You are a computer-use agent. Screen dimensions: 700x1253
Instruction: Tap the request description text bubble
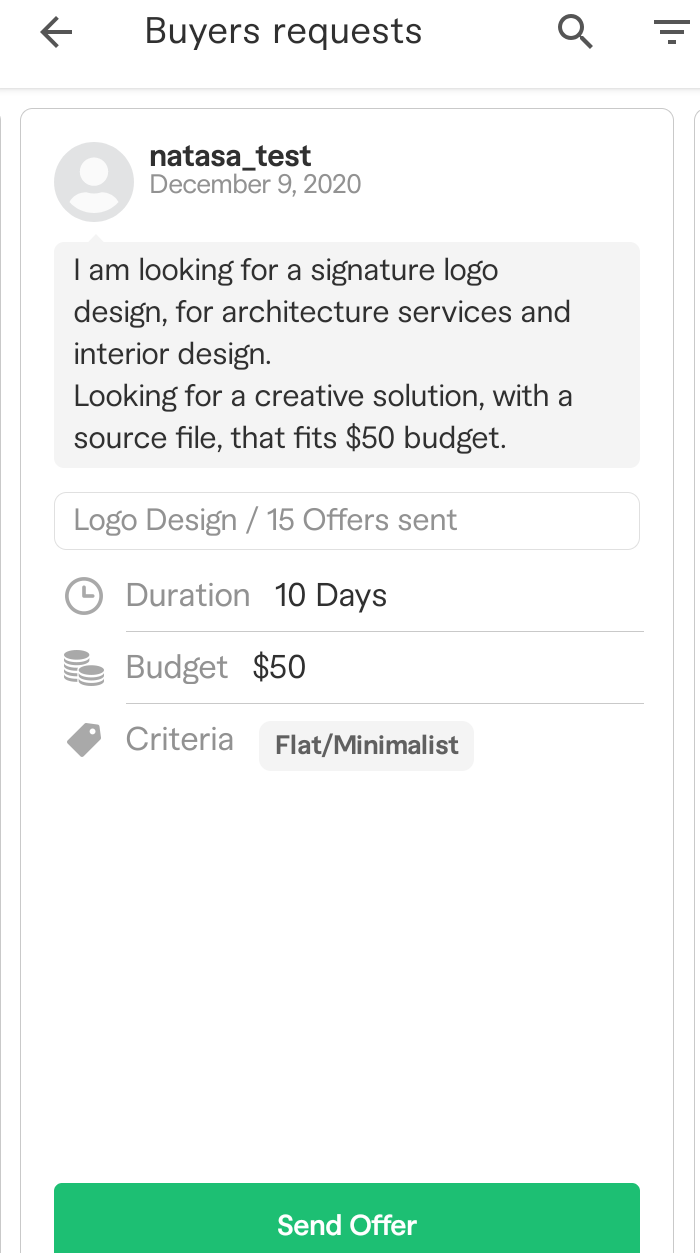tap(346, 354)
